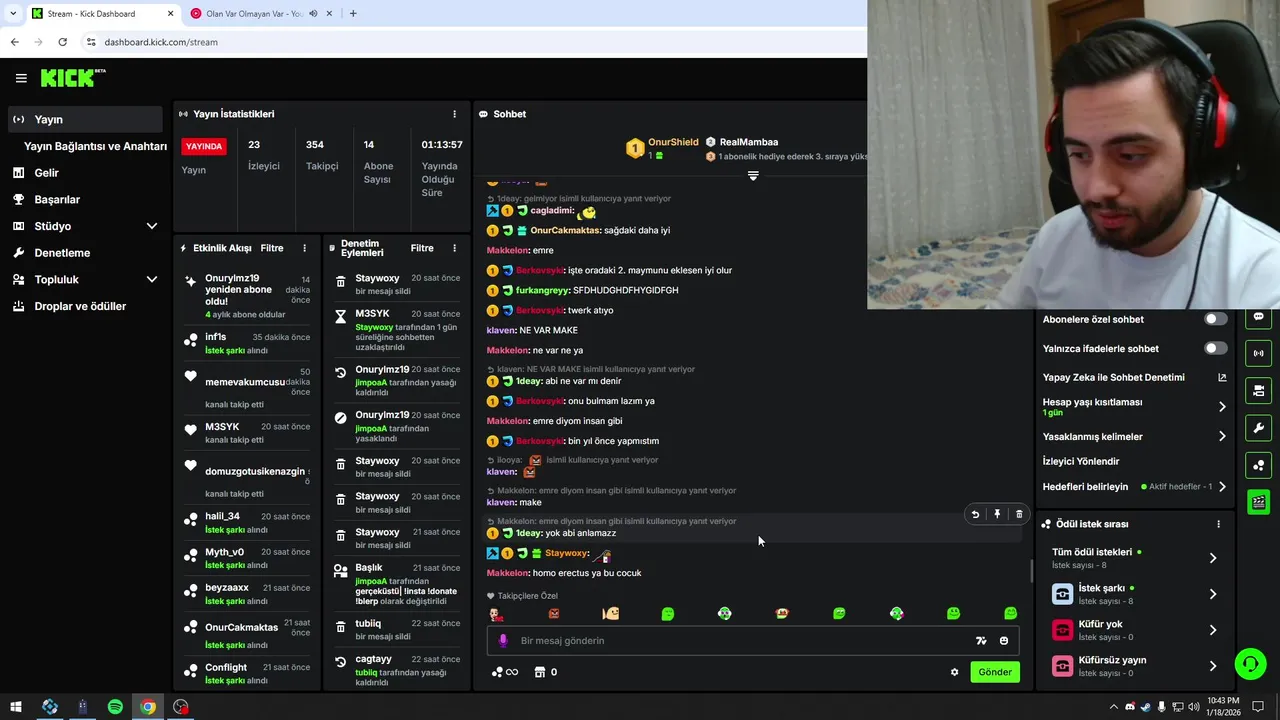Image resolution: width=1280 pixels, height=720 pixels.
Task: Open the layout panel icon in the right rail
Action: pyautogui.click(x=1258, y=390)
